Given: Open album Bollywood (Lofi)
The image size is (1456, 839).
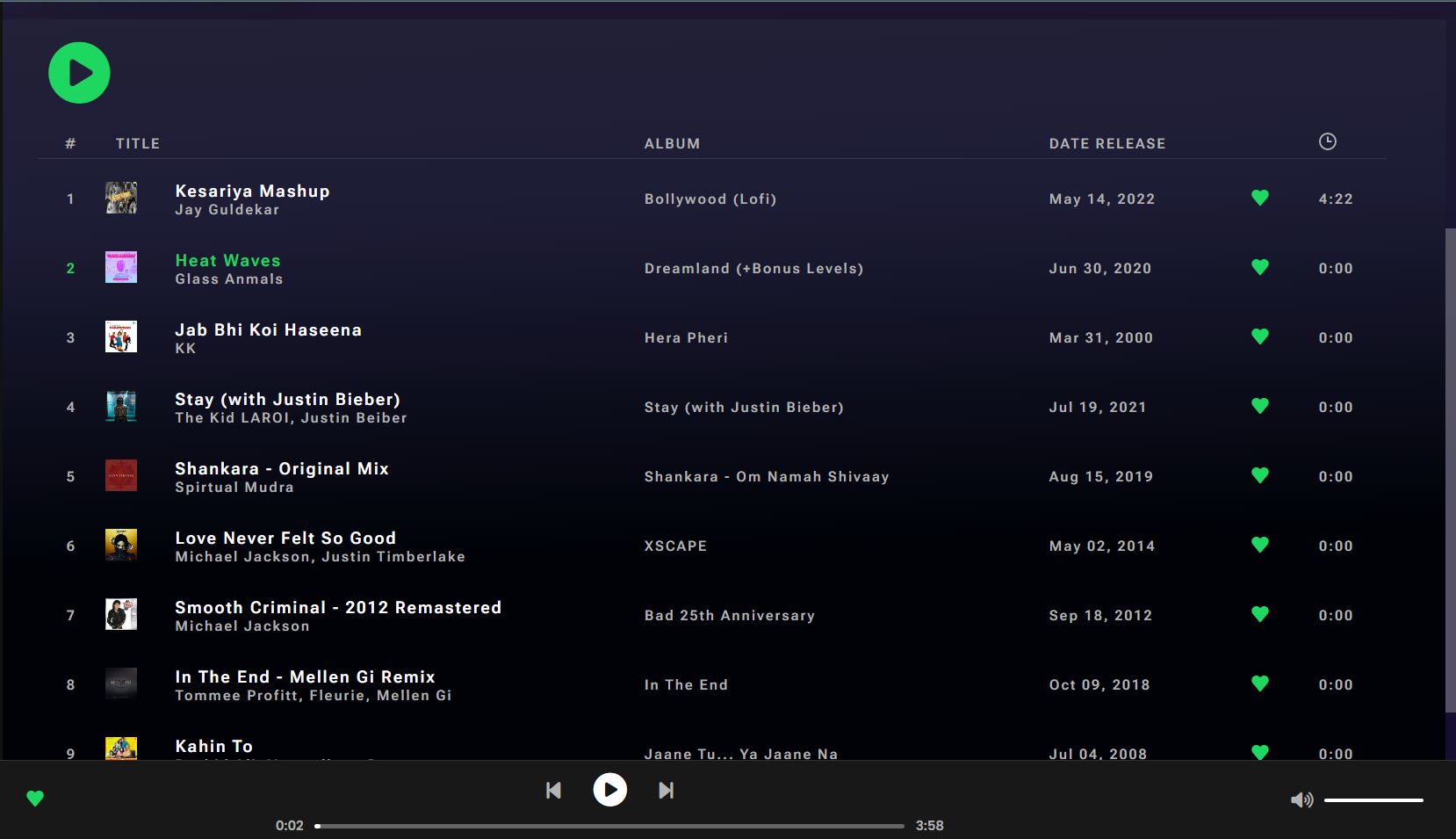Looking at the screenshot, I should click(710, 199).
